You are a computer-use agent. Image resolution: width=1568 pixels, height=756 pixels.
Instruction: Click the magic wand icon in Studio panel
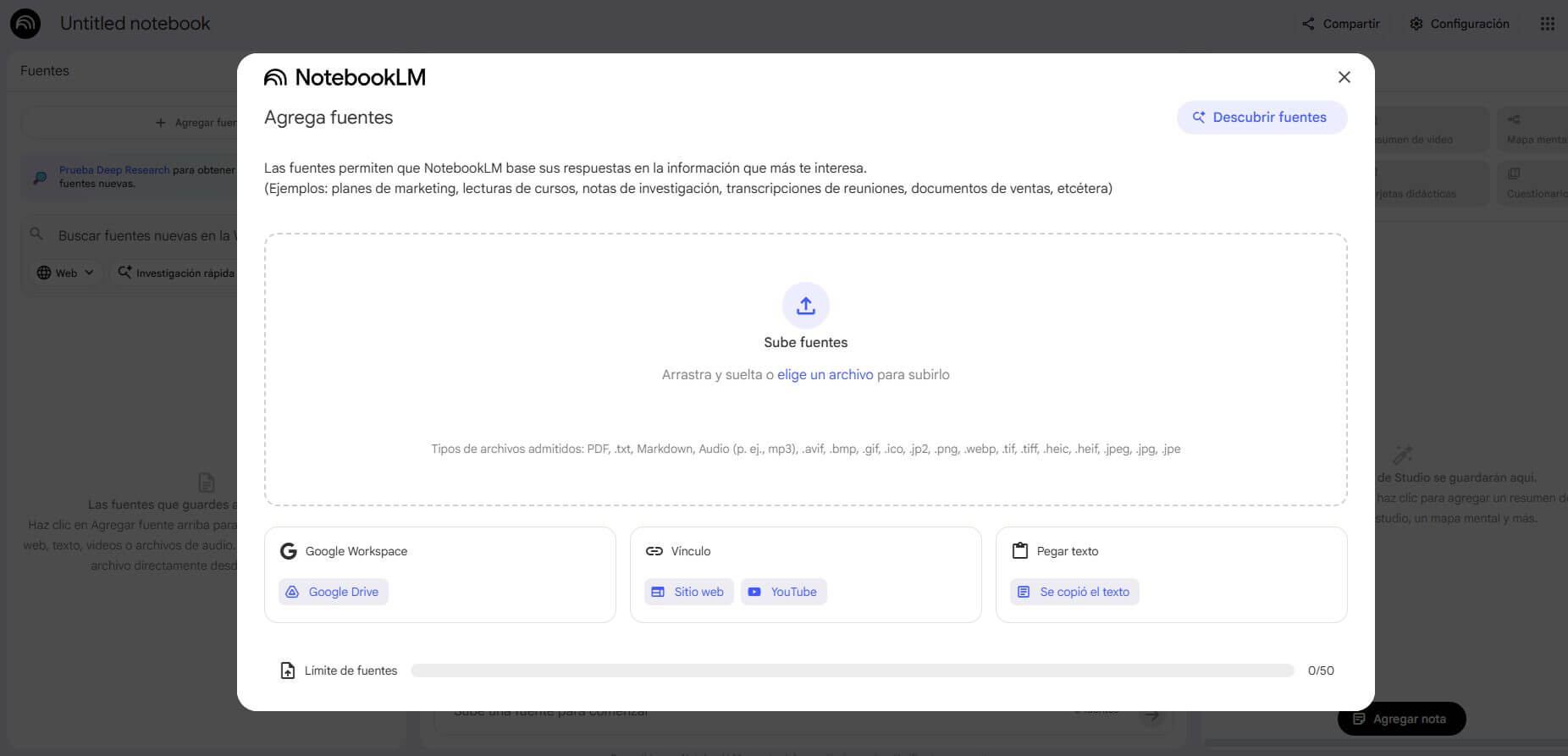pos(1403,455)
